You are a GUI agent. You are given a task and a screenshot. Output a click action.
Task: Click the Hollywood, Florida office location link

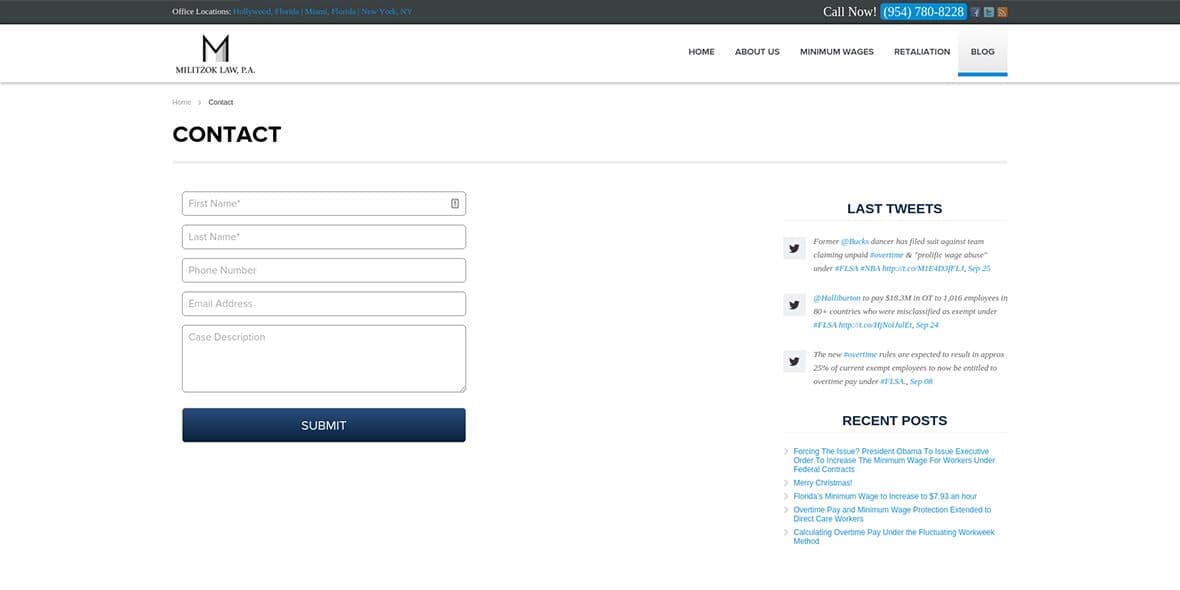pos(266,12)
